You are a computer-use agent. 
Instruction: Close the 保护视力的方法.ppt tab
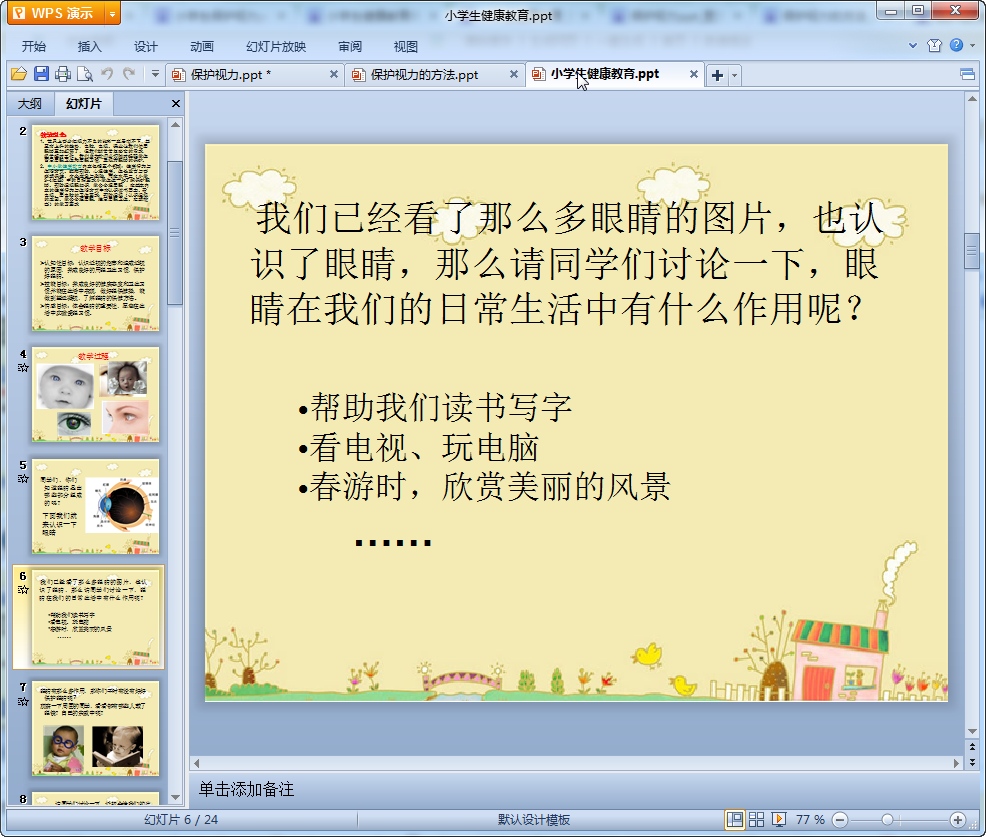click(x=514, y=74)
